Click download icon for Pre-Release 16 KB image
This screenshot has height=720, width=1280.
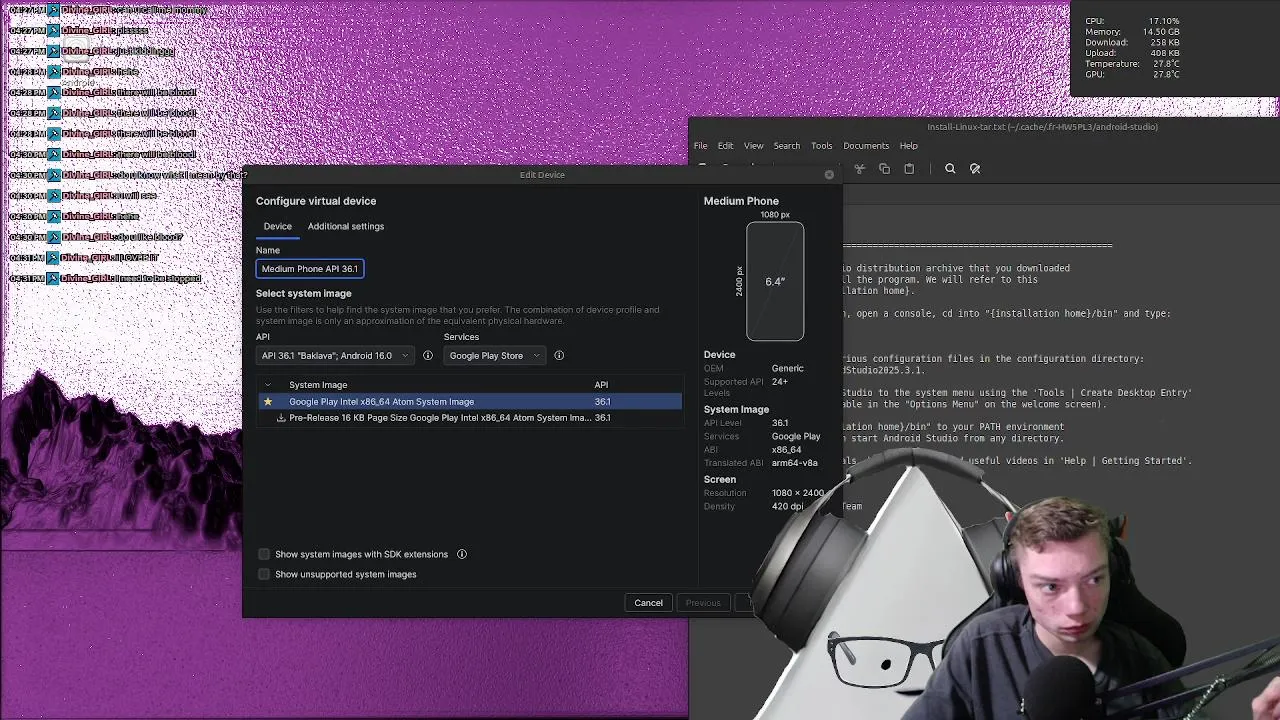click(x=281, y=418)
